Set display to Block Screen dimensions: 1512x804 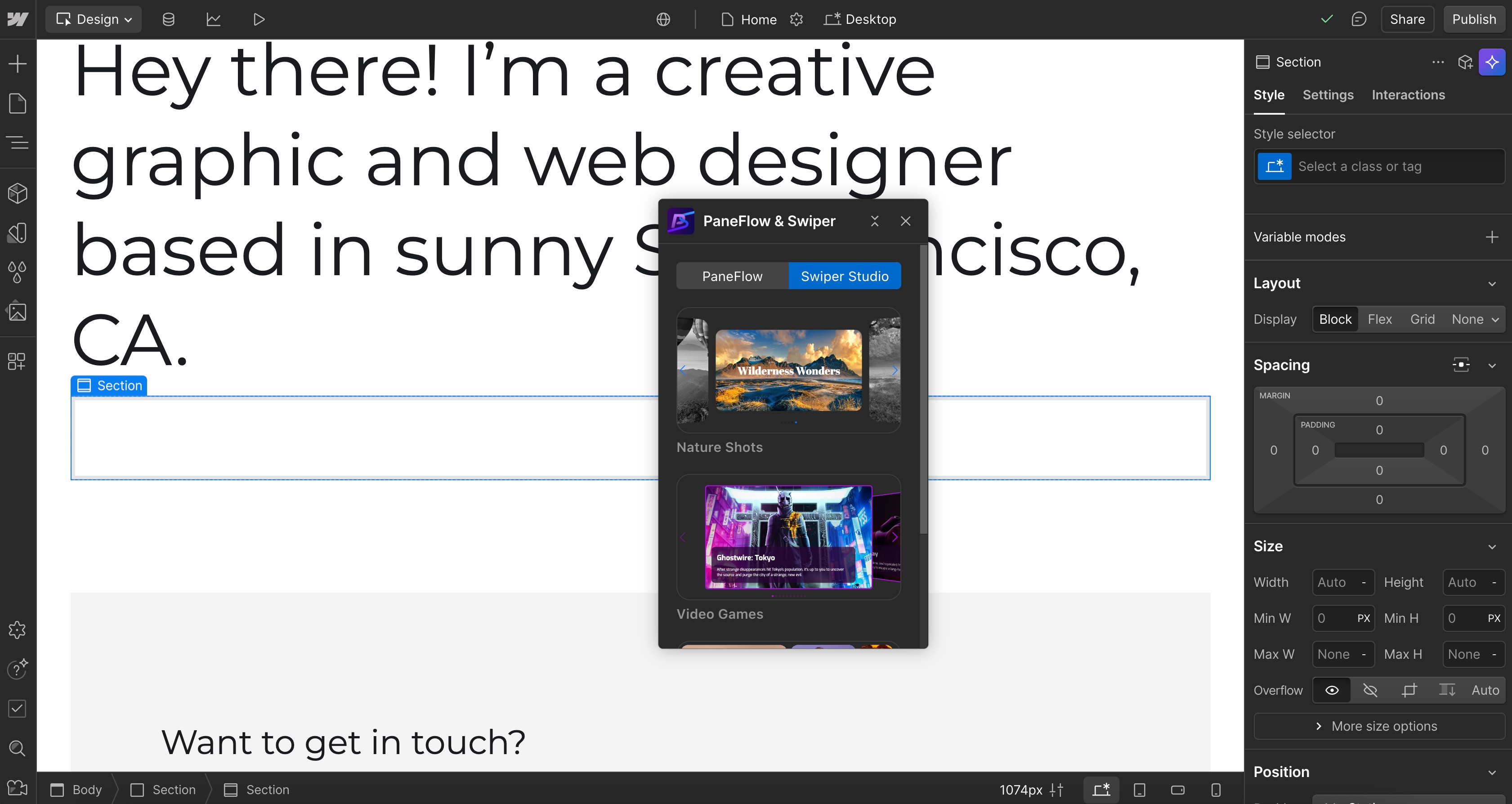coord(1335,319)
